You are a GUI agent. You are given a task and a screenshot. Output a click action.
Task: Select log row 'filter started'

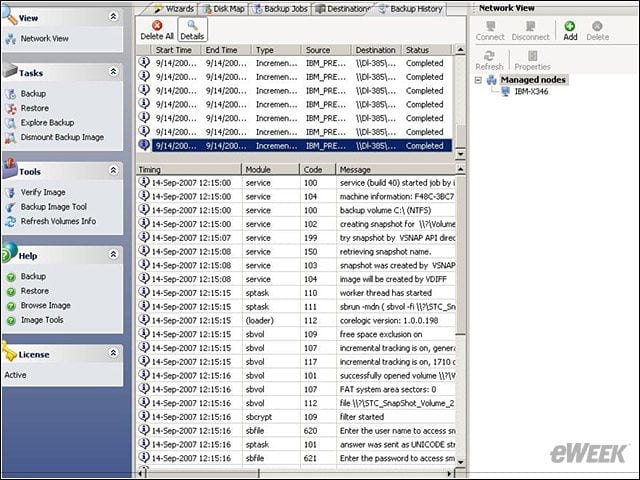296,417
